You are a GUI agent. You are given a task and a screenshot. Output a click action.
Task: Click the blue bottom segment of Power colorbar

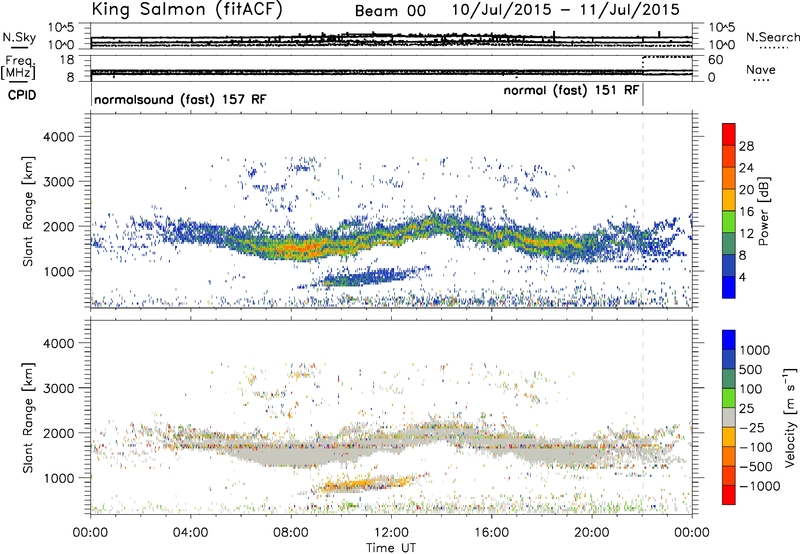[729, 287]
